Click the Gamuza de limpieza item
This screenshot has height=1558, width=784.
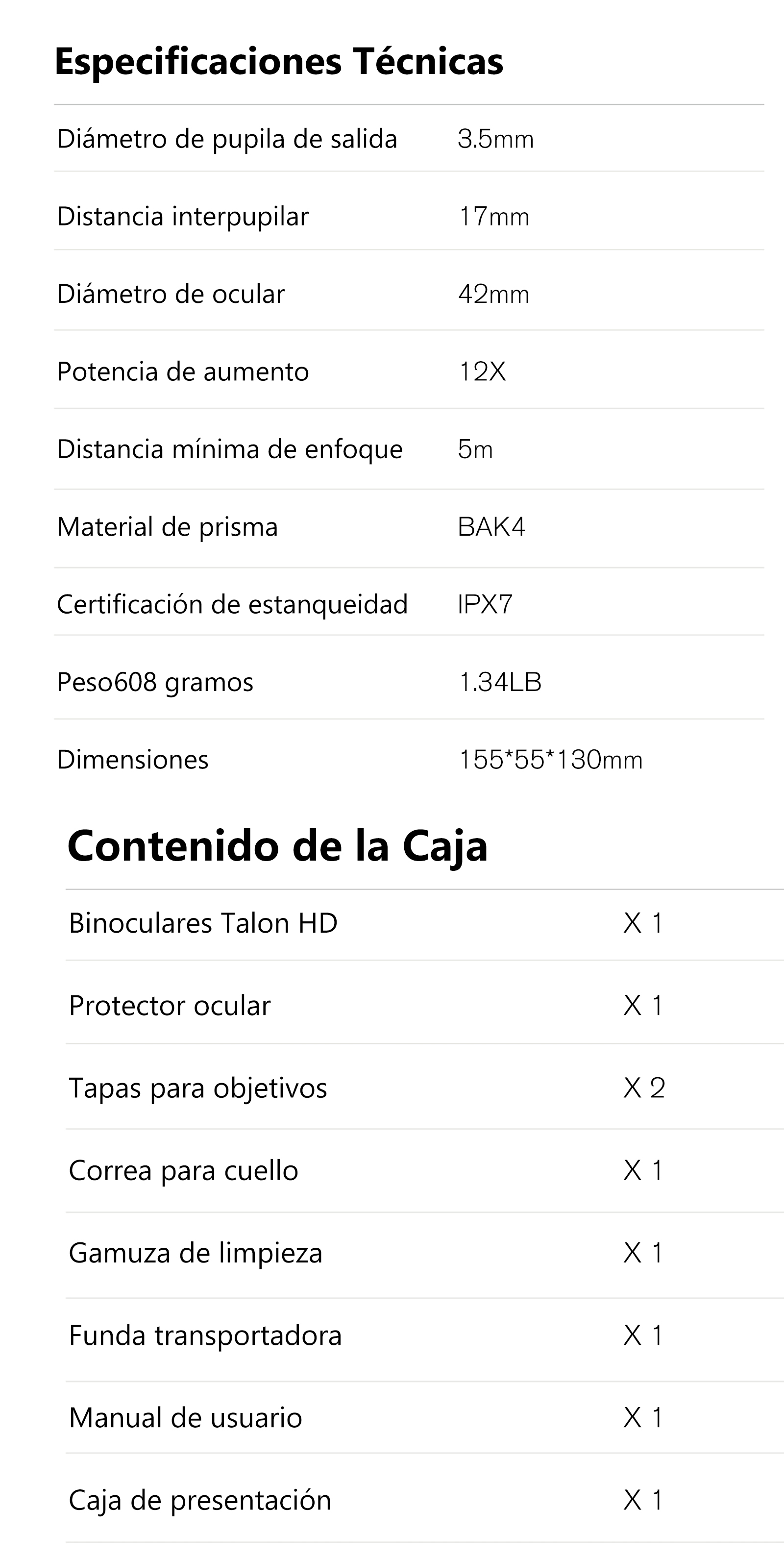tap(195, 1253)
